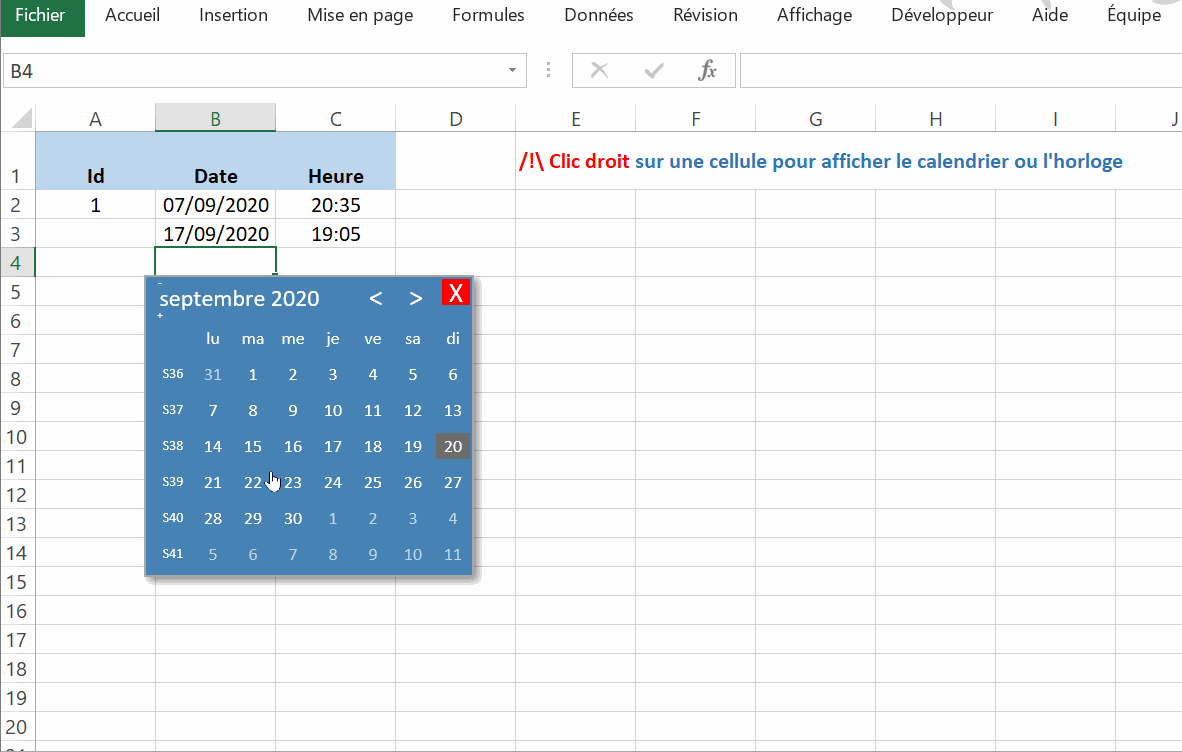Open the green Fichier menu

point(40,15)
